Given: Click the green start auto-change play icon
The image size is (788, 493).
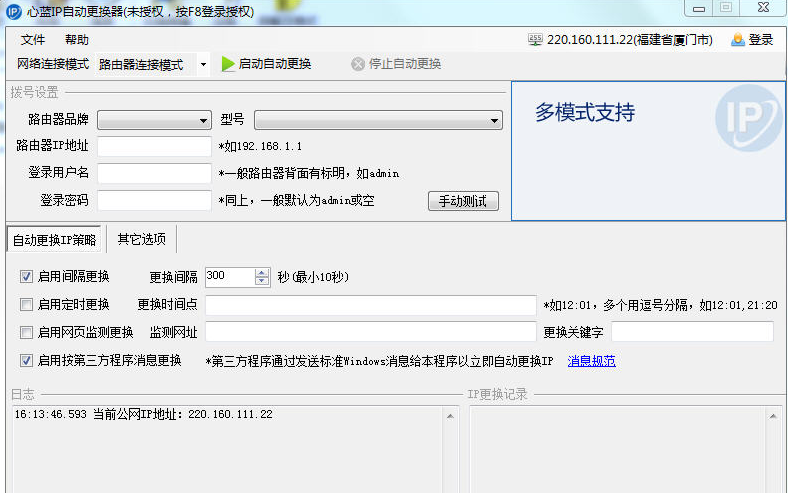Looking at the screenshot, I should click(x=228, y=64).
